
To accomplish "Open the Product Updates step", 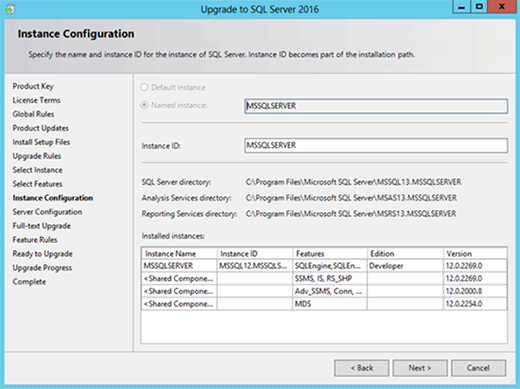I will click(41, 128).
